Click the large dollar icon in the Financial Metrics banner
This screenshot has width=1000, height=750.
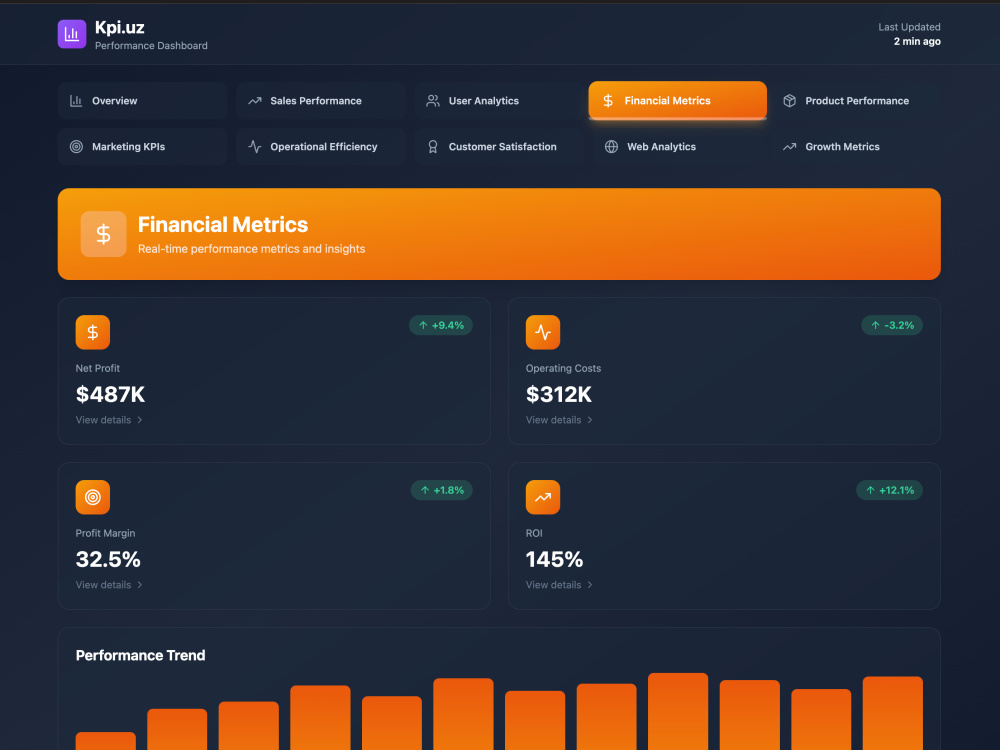pos(103,234)
